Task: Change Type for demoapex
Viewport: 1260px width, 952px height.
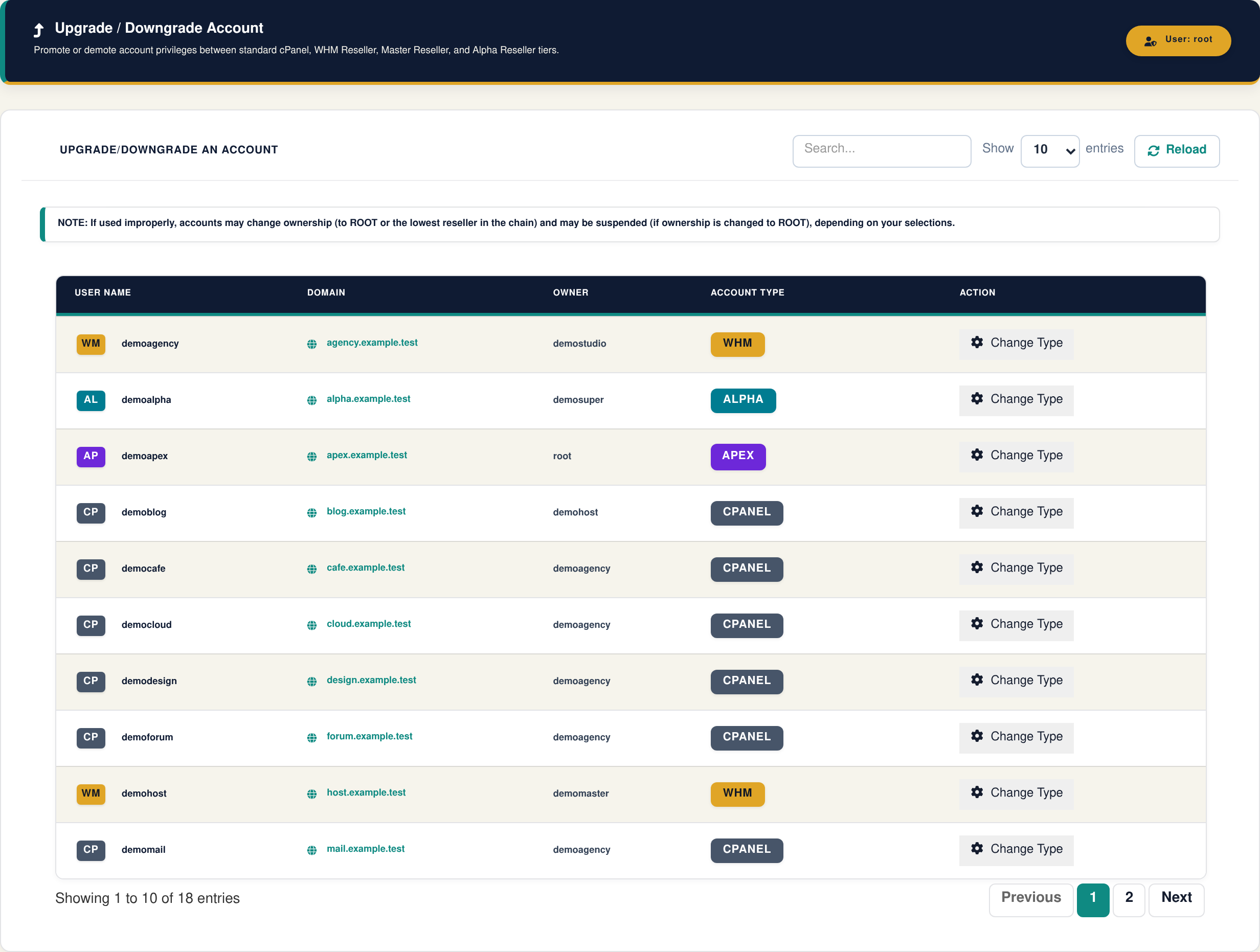Action: [1016, 456]
